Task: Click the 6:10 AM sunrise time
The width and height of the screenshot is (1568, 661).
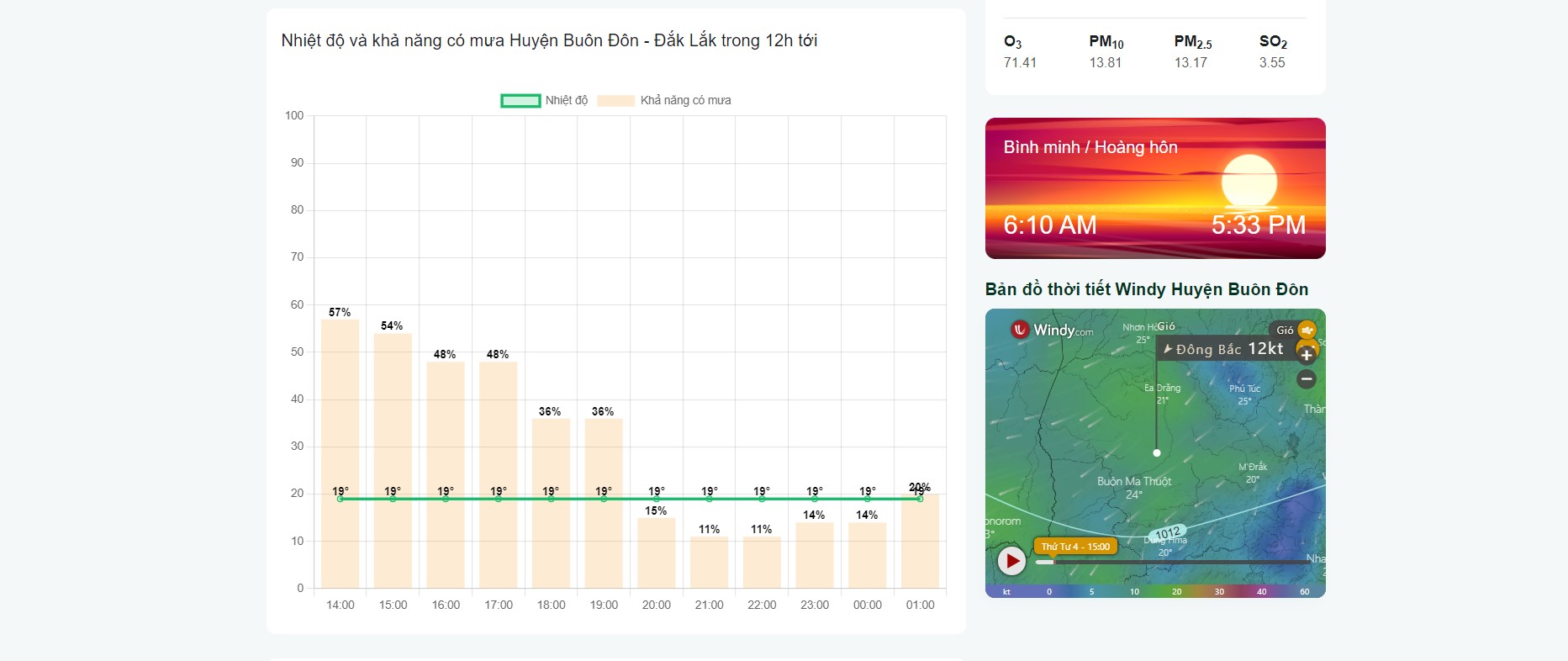Action: [x=1050, y=225]
